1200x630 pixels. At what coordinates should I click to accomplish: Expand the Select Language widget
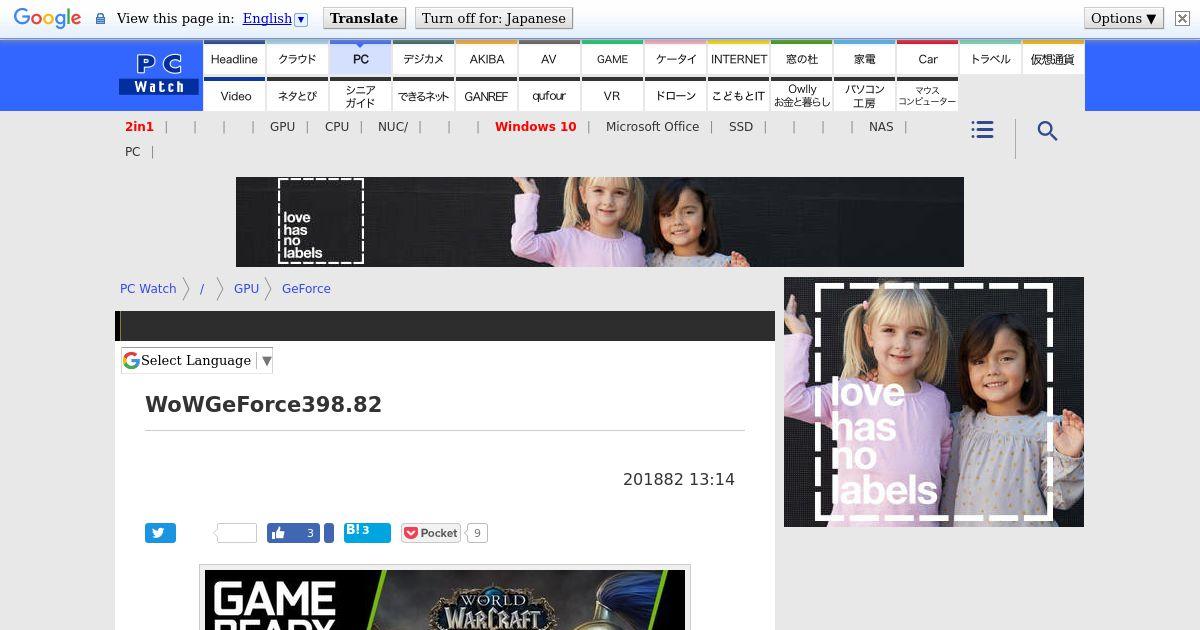coord(197,361)
